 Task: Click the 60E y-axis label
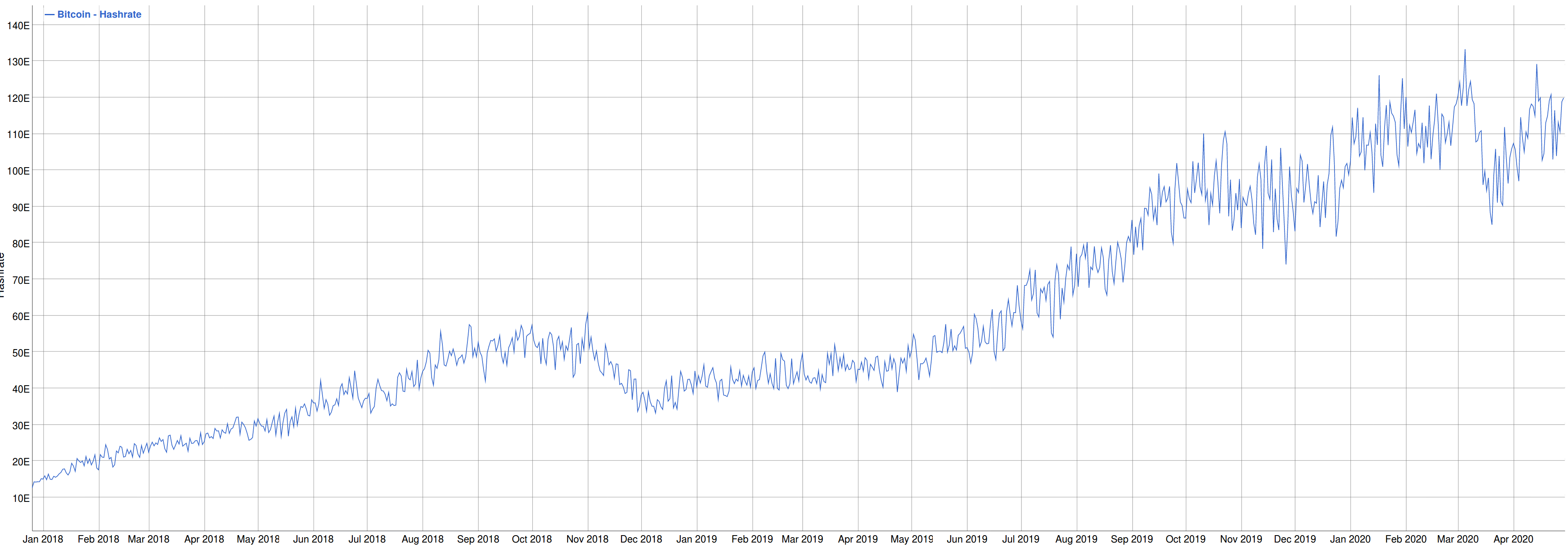(x=21, y=316)
